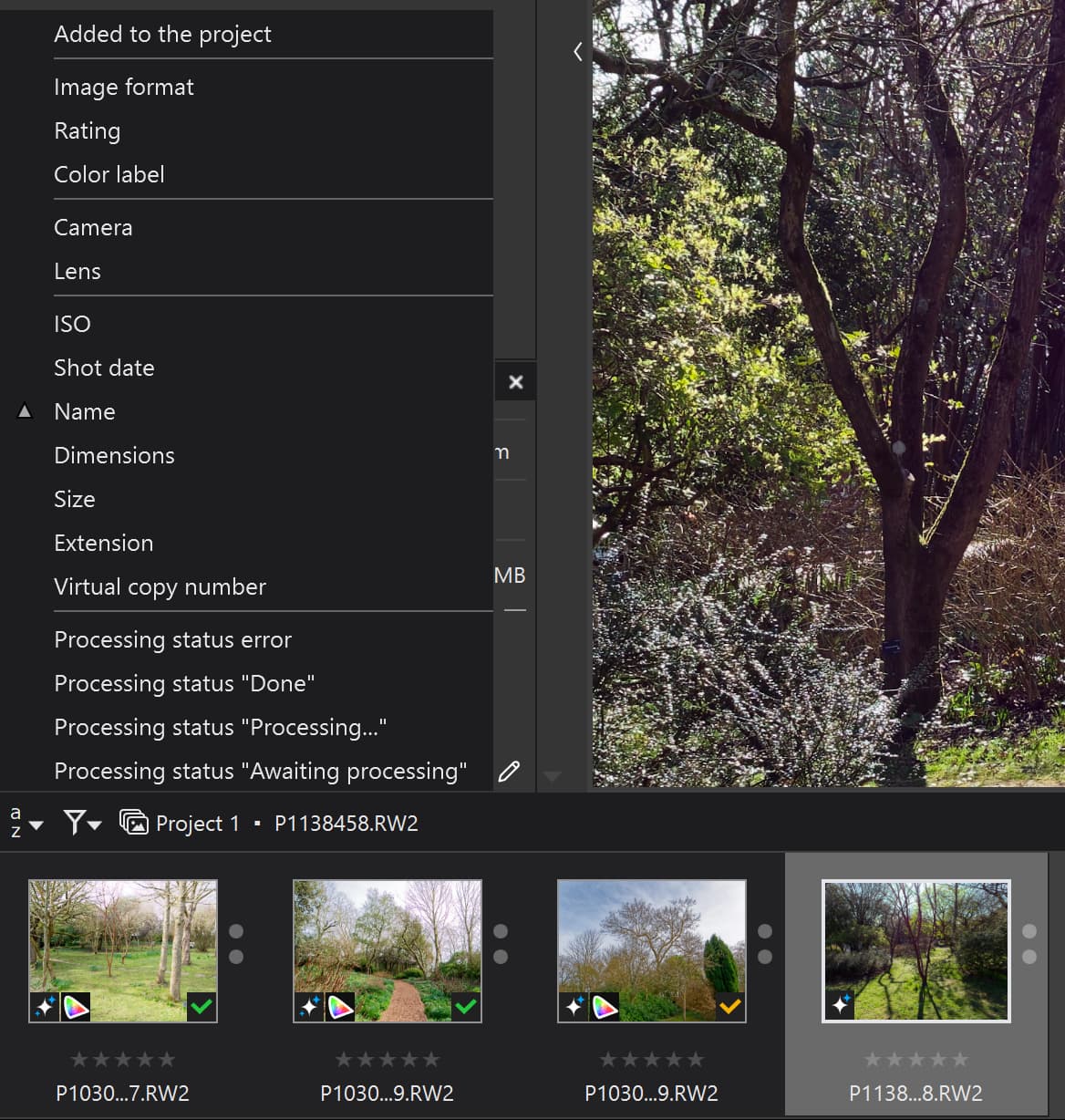Sort by Shot date in the menu

tap(104, 368)
